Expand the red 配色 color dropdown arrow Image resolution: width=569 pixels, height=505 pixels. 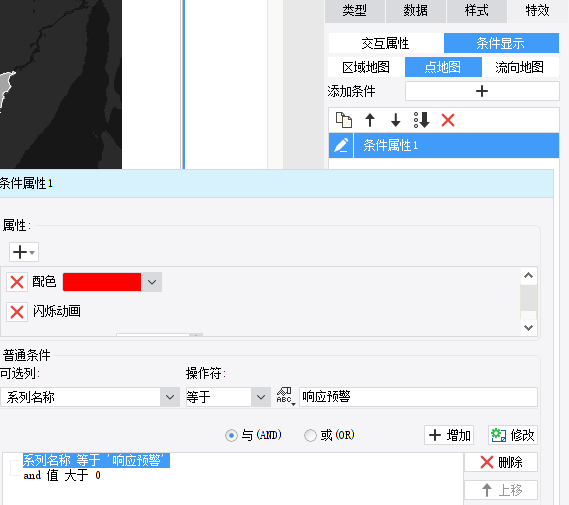[152, 282]
